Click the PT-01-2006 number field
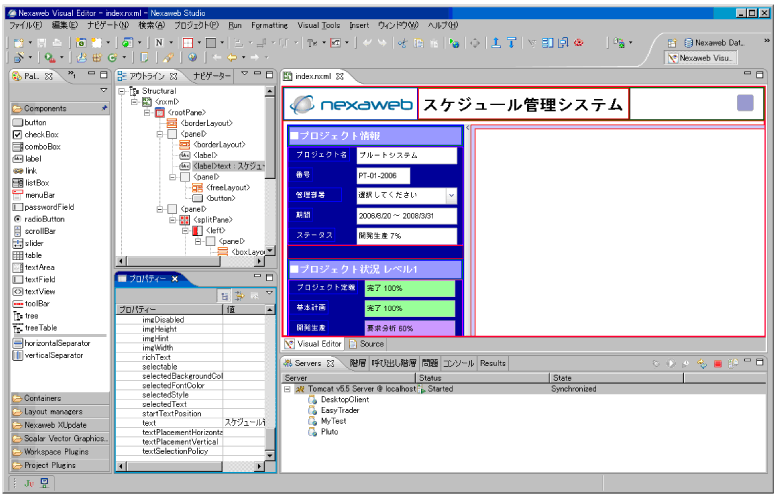 click(383, 176)
